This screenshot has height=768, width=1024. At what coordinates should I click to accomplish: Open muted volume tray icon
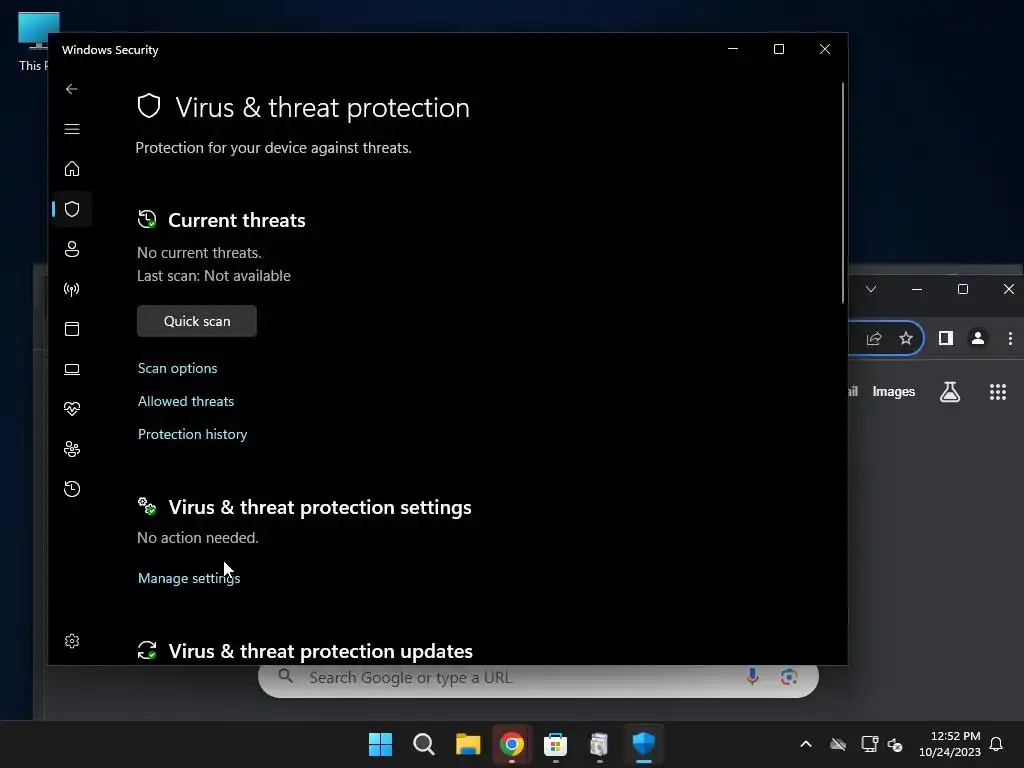click(895, 744)
